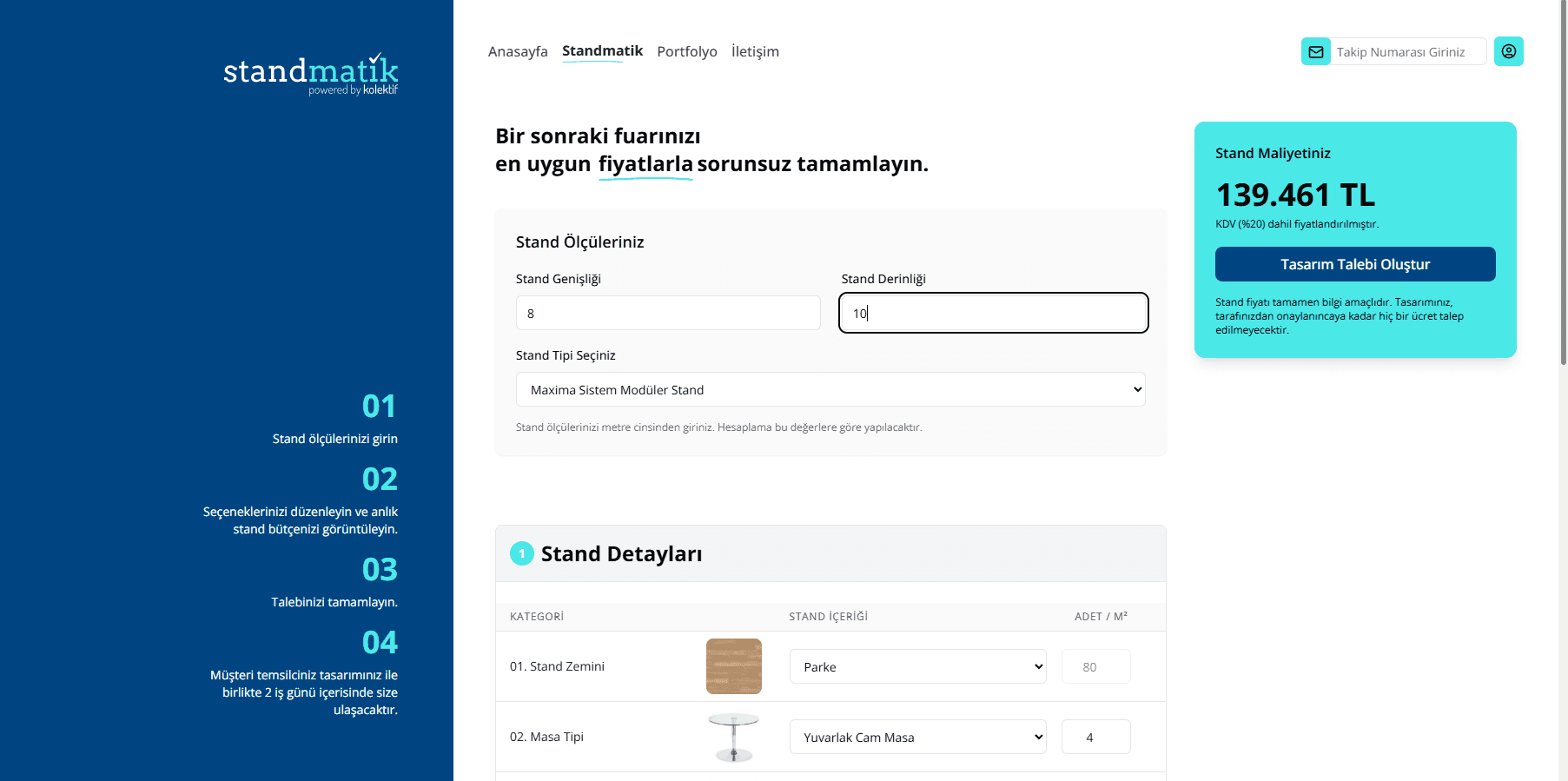Click the 'Stand Ölçüleriniz' heading
1568x781 pixels.
tap(579, 242)
